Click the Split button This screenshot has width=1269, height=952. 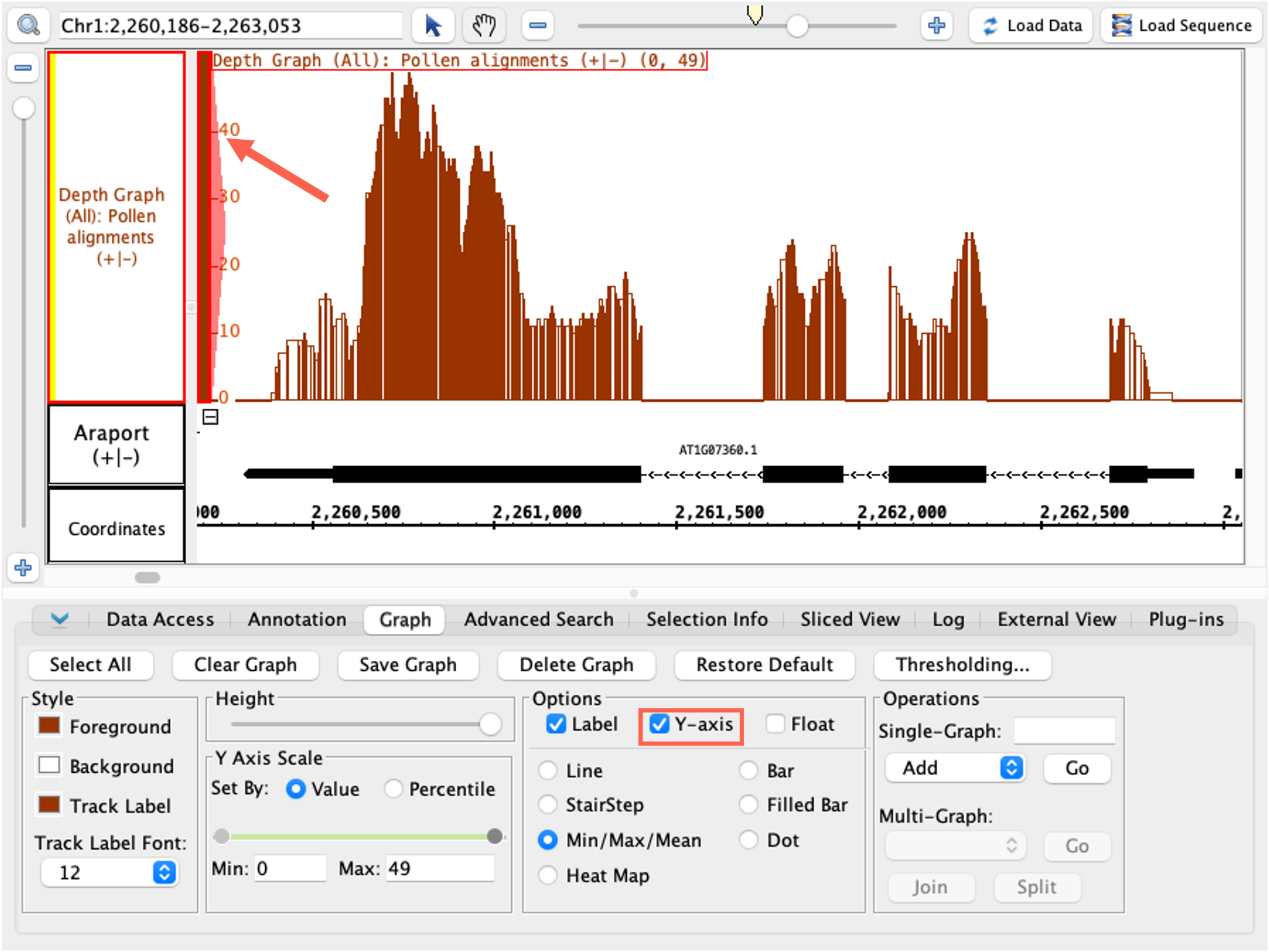(1037, 887)
